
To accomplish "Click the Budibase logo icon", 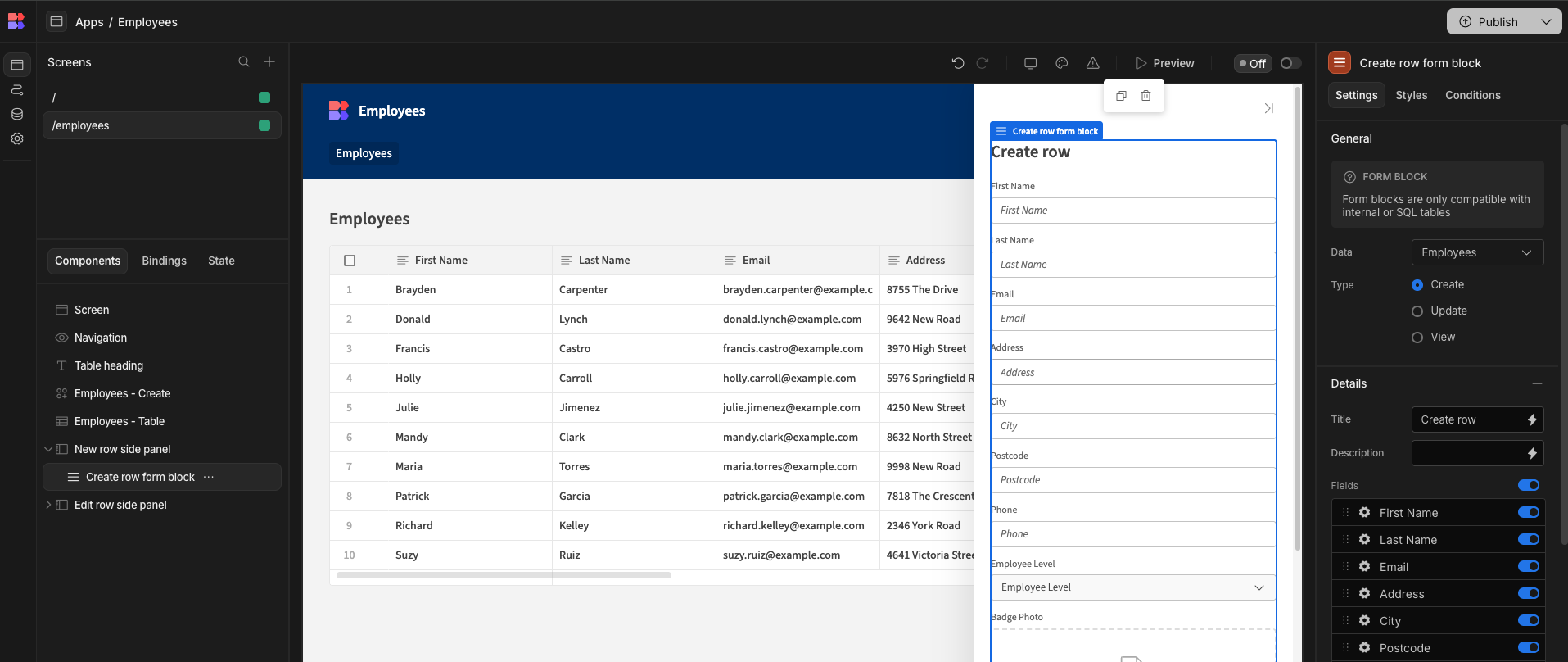I will pos(16,21).
